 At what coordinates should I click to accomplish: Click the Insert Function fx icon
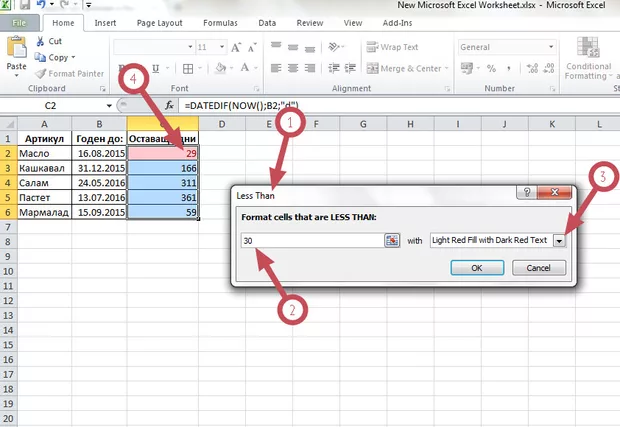[169, 105]
